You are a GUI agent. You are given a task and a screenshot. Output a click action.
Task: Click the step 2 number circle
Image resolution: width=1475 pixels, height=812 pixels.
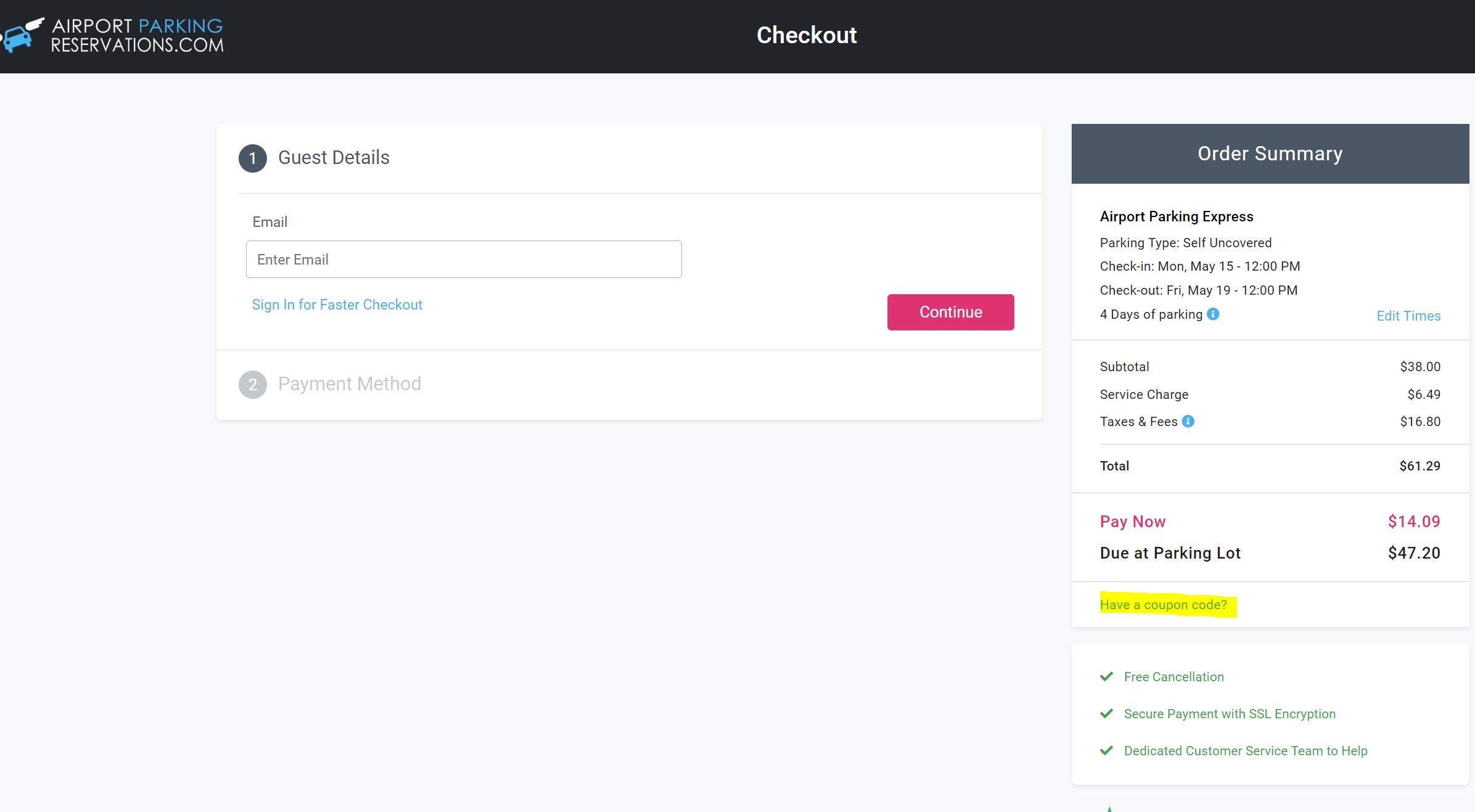pyautogui.click(x=253, y=385)
